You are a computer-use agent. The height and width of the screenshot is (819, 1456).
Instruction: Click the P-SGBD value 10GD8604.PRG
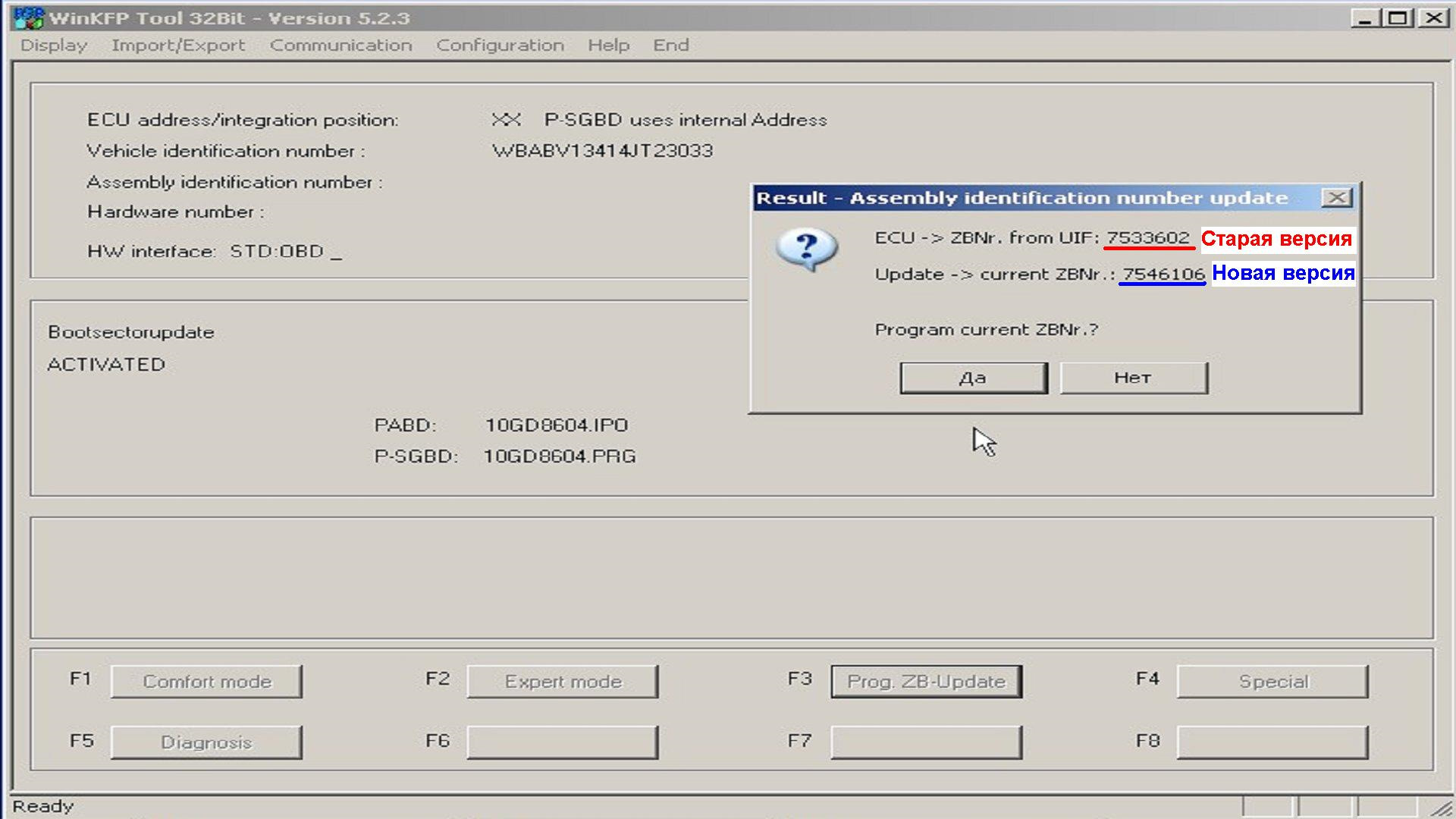(x=560, y=457)
